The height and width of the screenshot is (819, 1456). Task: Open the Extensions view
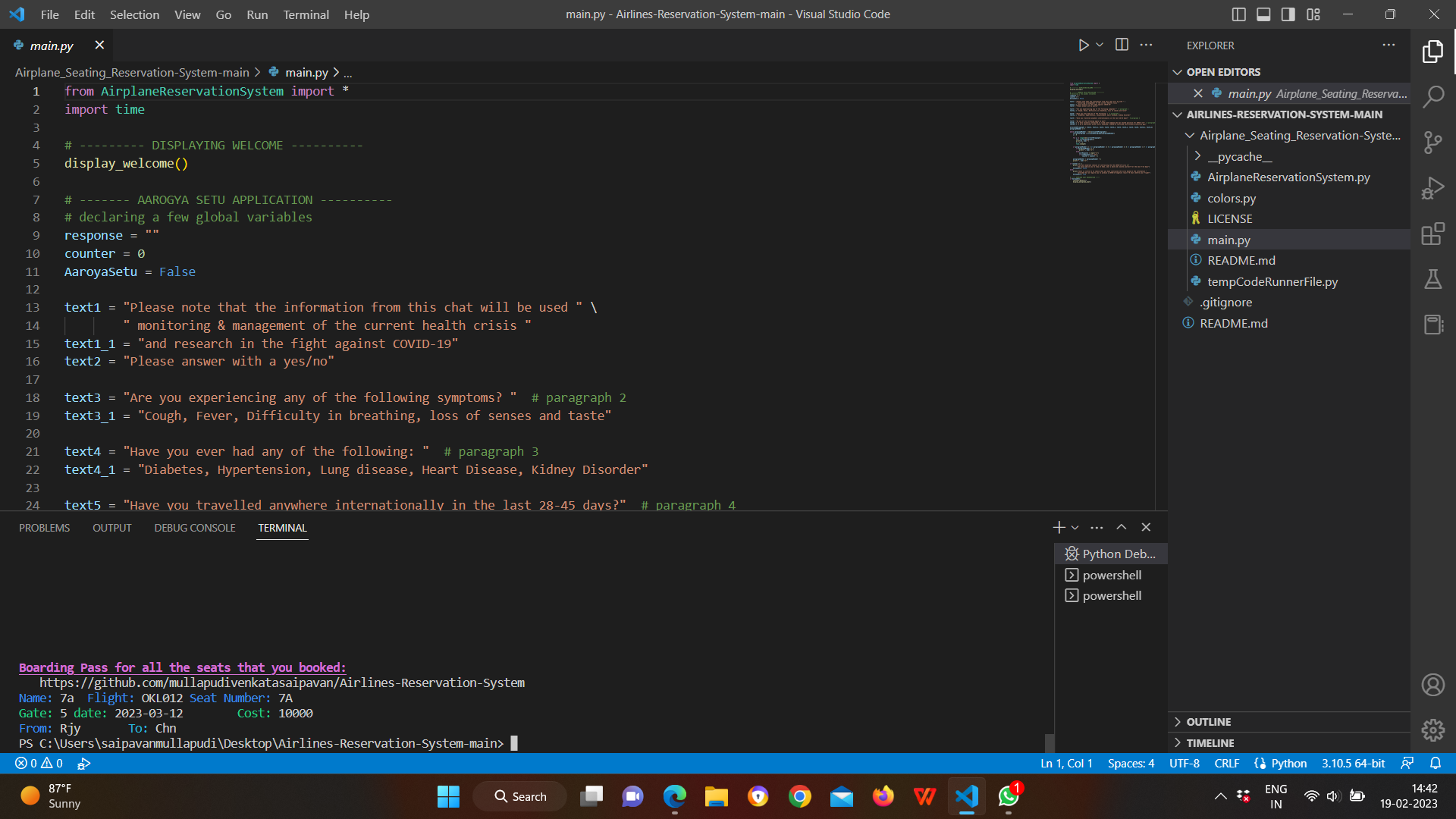[x=1432, y=234]
